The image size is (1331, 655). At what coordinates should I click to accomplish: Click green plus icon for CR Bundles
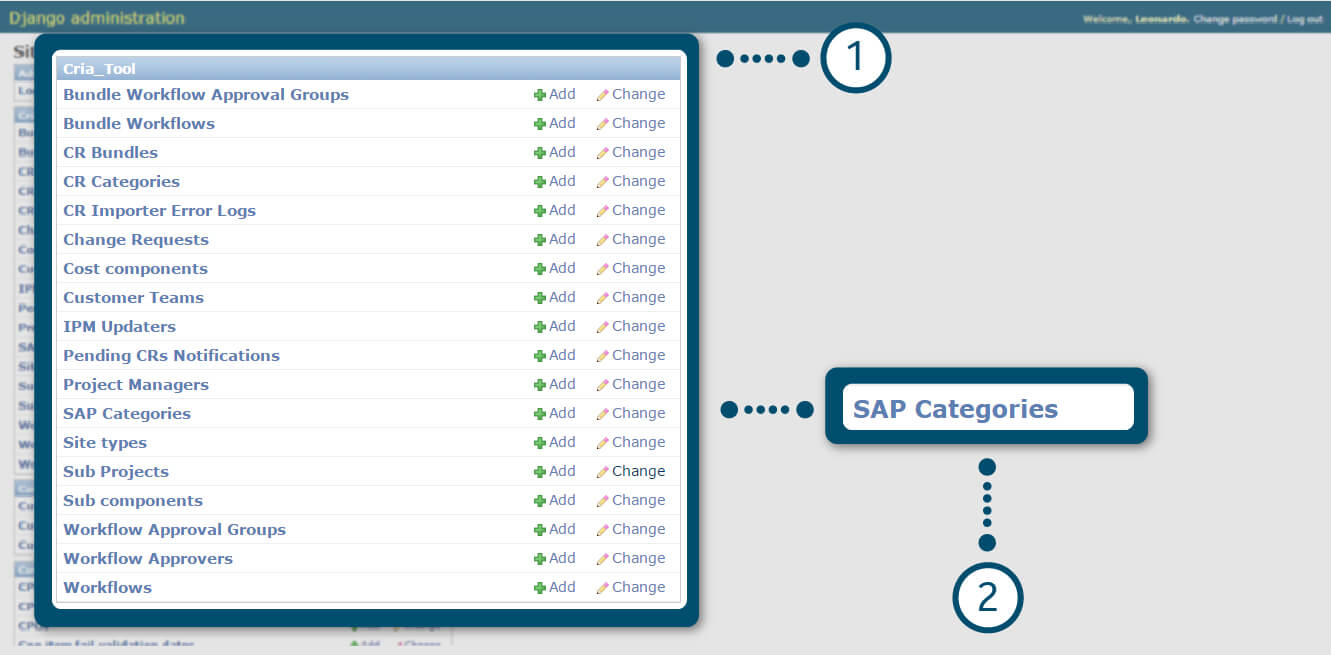[x=540, y=153]
